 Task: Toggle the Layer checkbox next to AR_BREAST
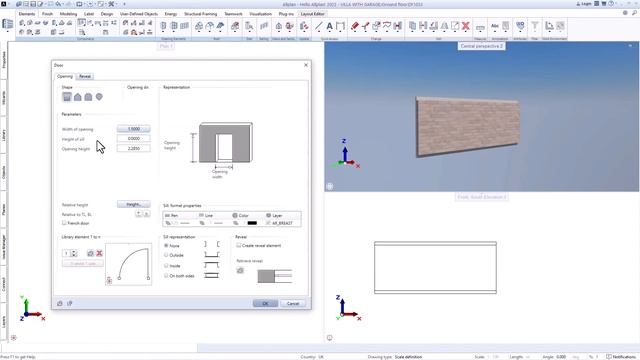point(268,223)
